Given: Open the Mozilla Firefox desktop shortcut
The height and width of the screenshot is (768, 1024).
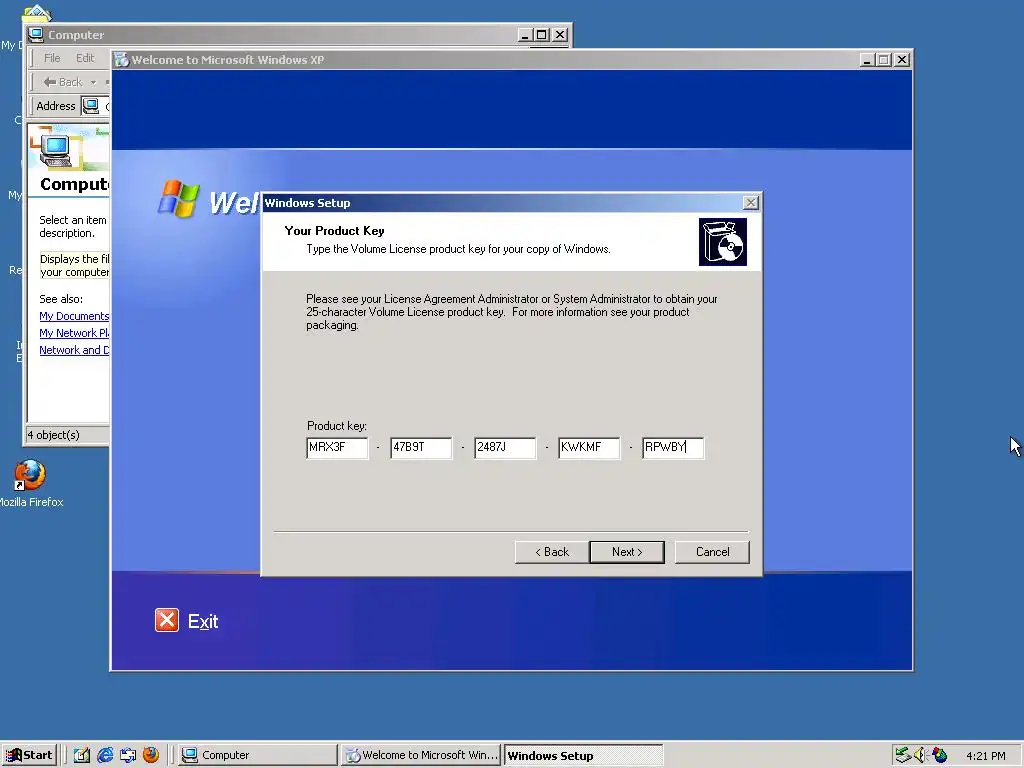Looking at the screenshot, I should pyautogui.click(x=31, y=484).
